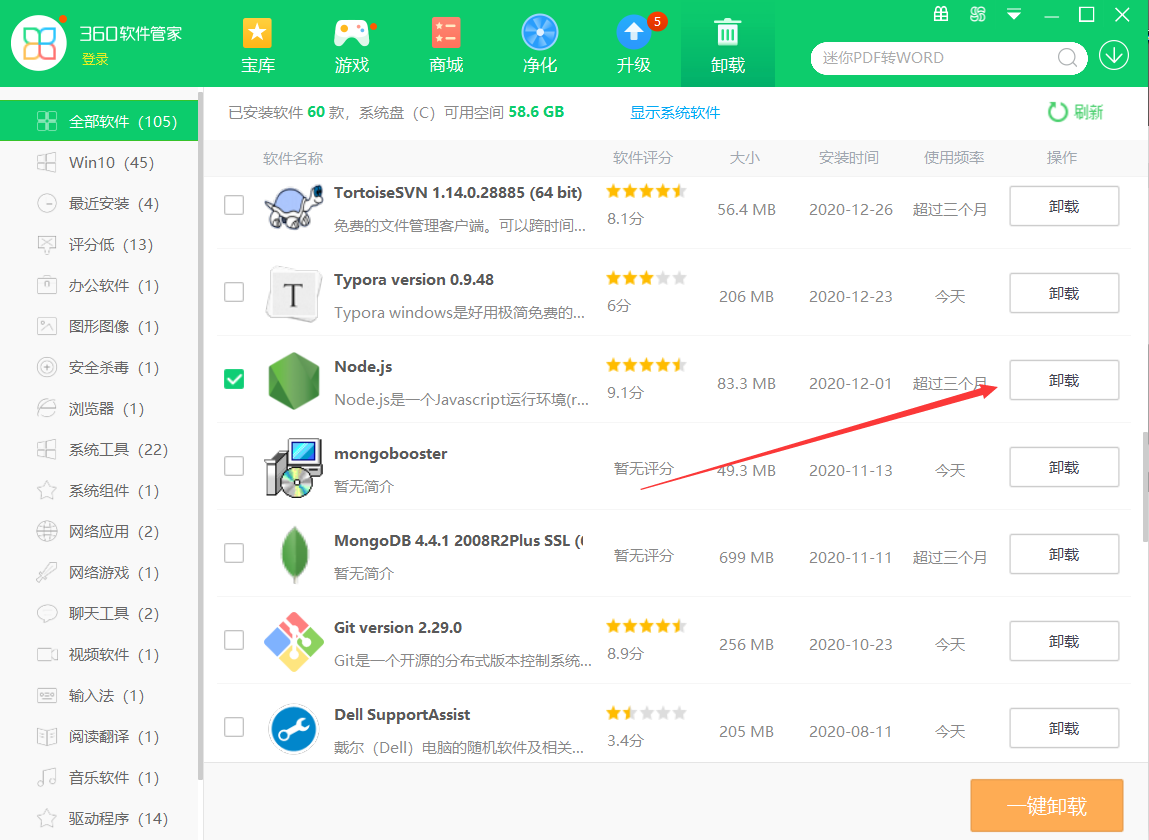Uncheck the Node.js checkbox
Image resolution: width=1149 pixels, height=840 pixels.
(x=234, y=379)
